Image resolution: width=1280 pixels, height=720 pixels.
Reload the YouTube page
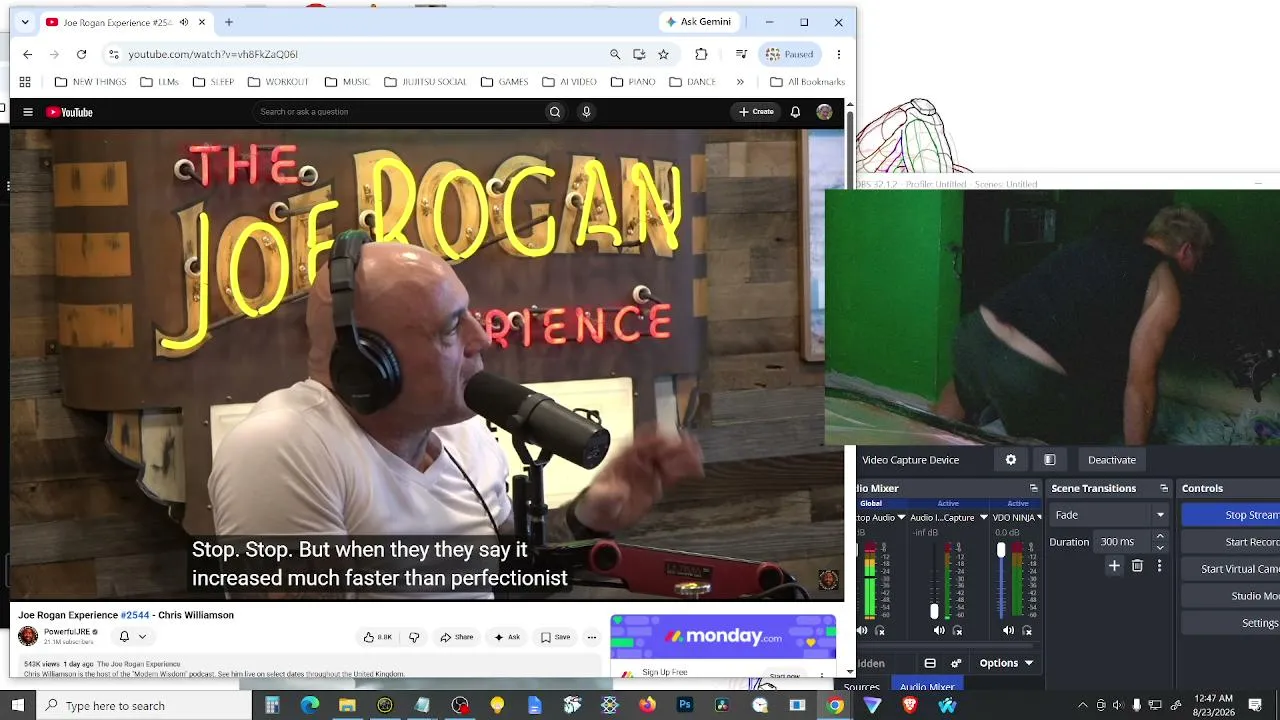point(81,54)
